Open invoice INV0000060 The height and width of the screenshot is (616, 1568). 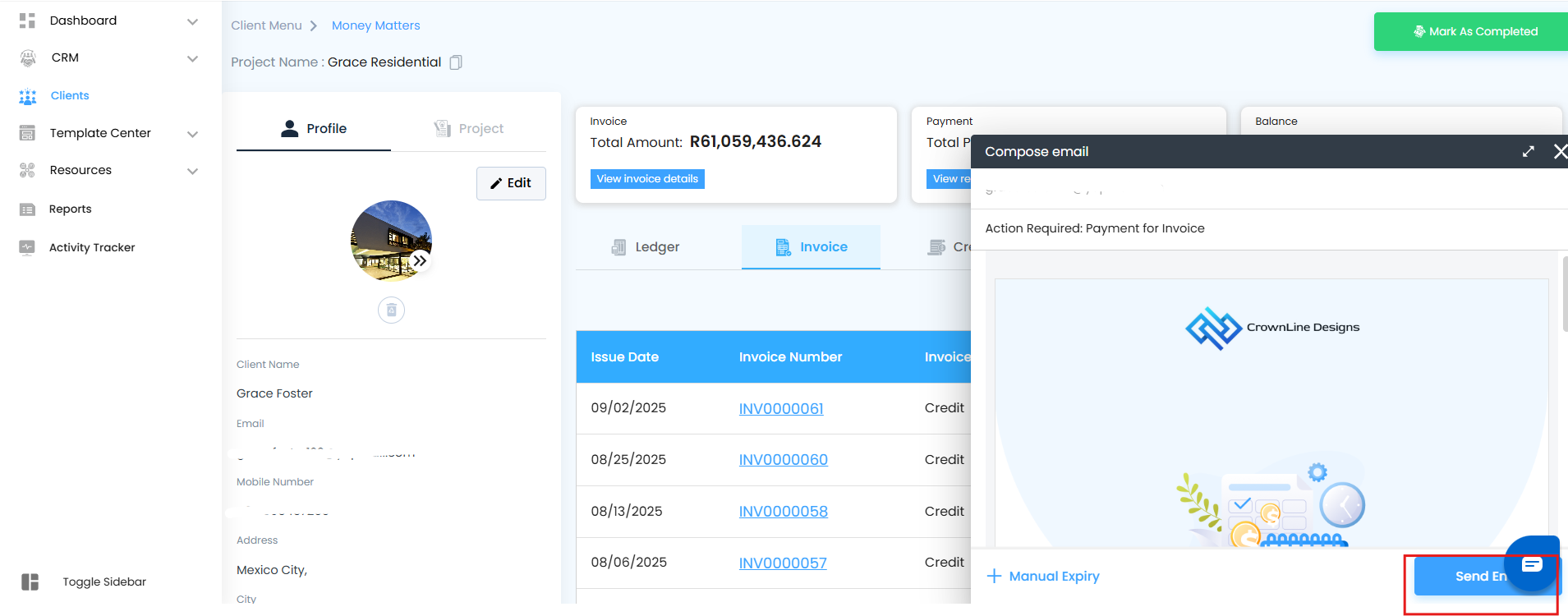(x=784, y=460)
